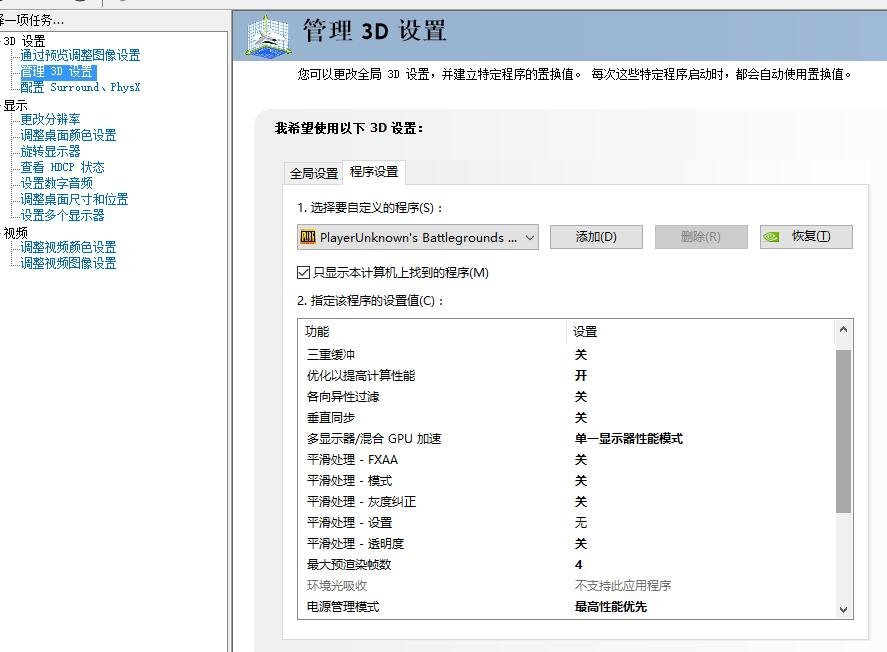Click the settings list scroll-up arrow

click(843, 329)
